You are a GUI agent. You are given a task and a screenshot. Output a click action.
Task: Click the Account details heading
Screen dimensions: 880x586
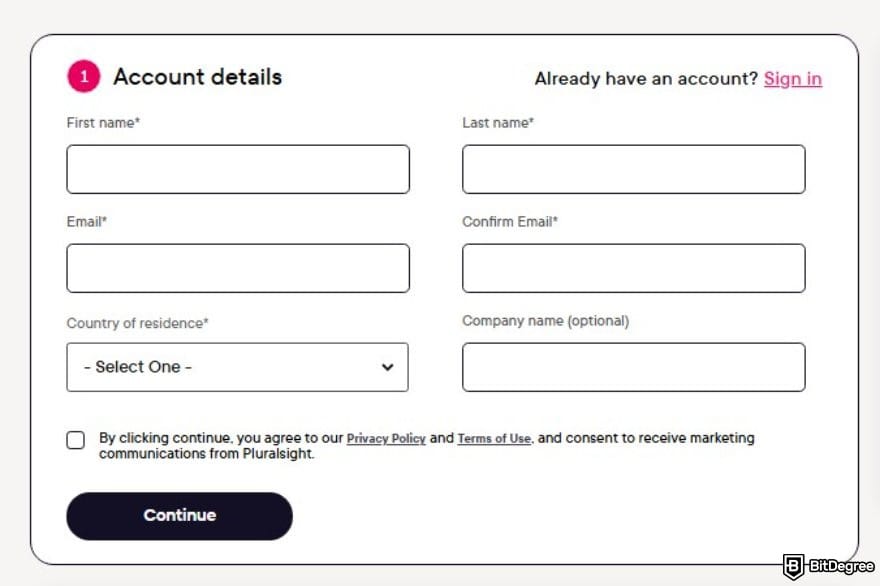click(198, 77)
